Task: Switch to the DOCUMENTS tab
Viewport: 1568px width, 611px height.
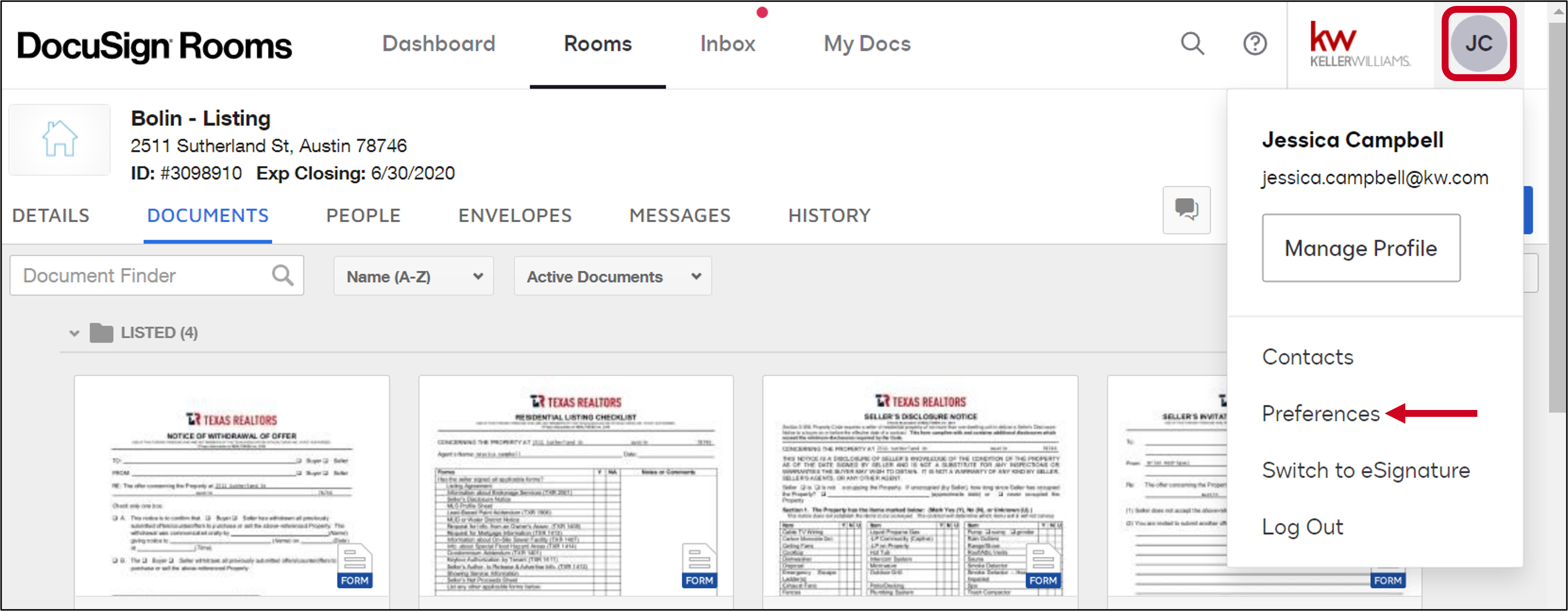Action: [207, 215]
